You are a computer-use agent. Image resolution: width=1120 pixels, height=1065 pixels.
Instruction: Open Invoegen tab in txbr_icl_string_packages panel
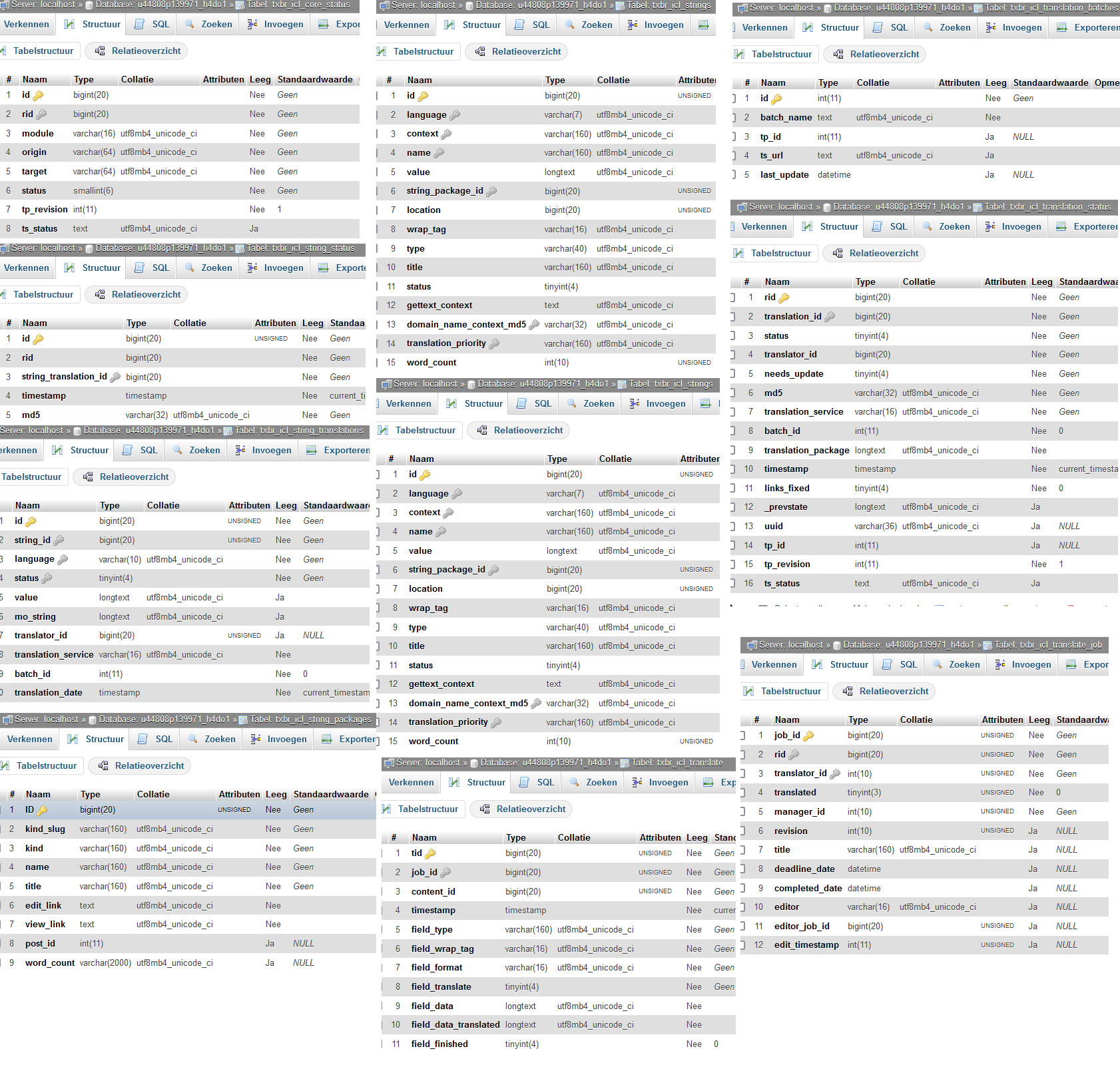pos(279,739)
